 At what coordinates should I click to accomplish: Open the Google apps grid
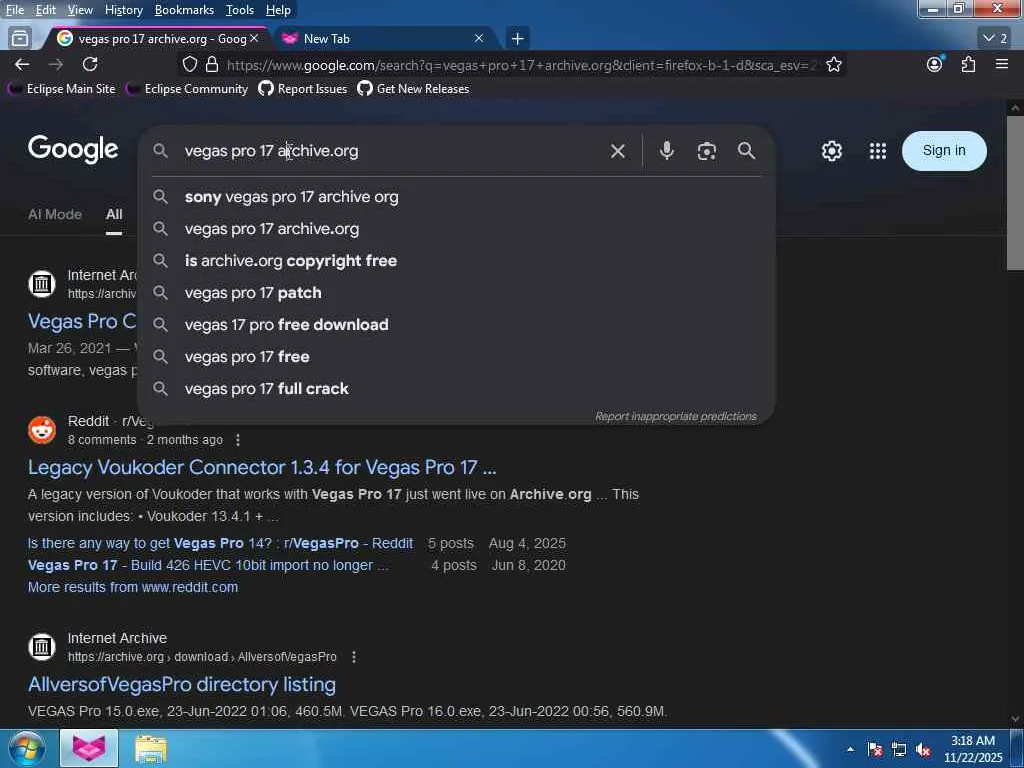point(878,151)
